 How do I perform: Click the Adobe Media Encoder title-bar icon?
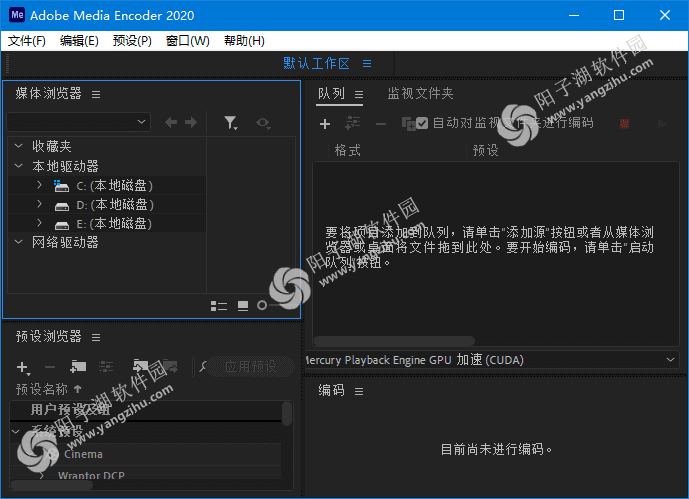[17, 15]
